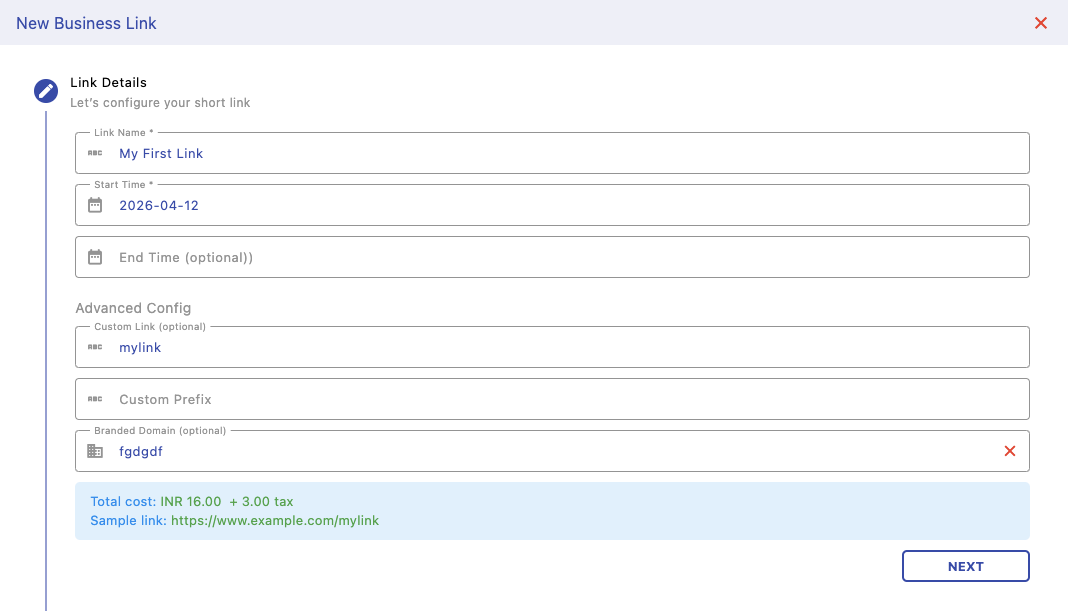Click the sample link example.com/mylink URL
This screenshot has height=611, width=1068.
tap(275, 521)
